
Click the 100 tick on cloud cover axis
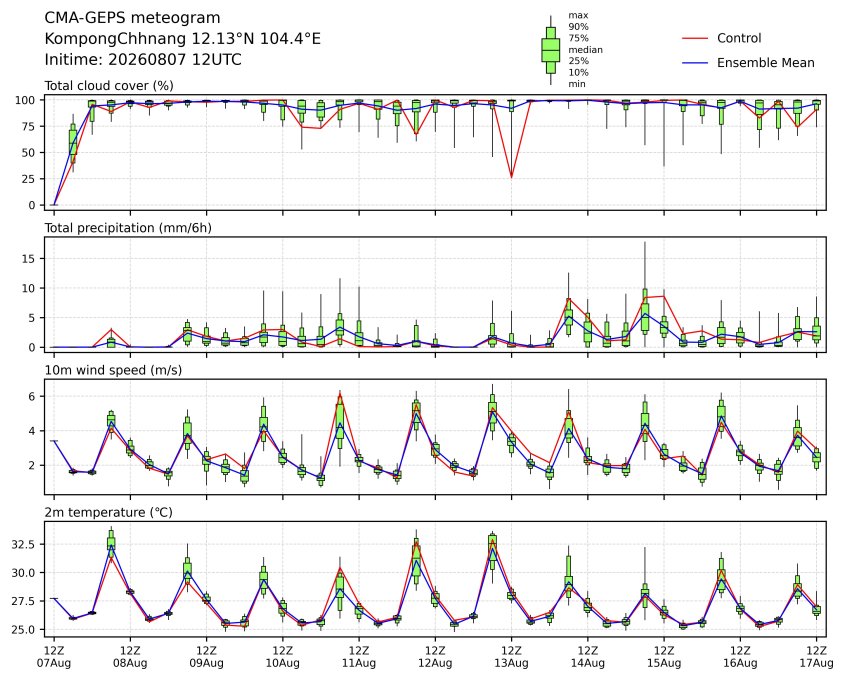click(x=25, y=100)
